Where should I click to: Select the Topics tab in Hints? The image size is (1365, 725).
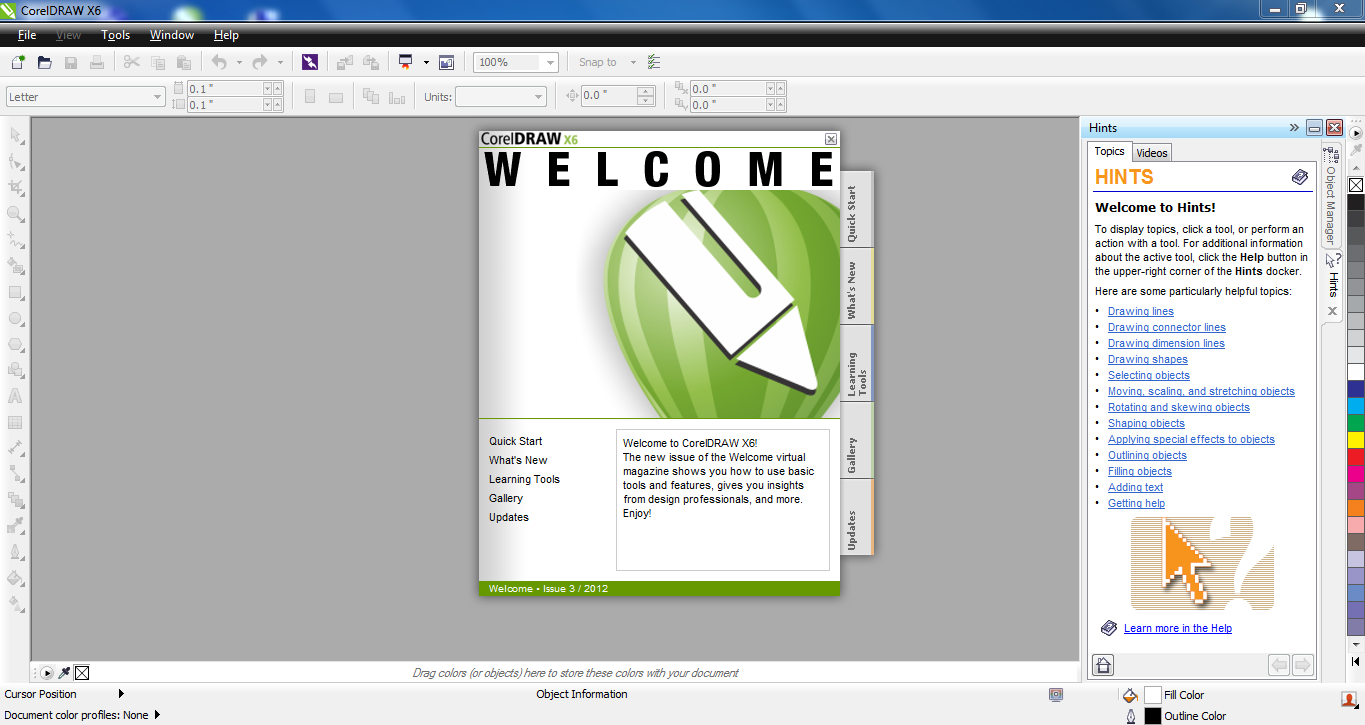tap(1109, 152)
